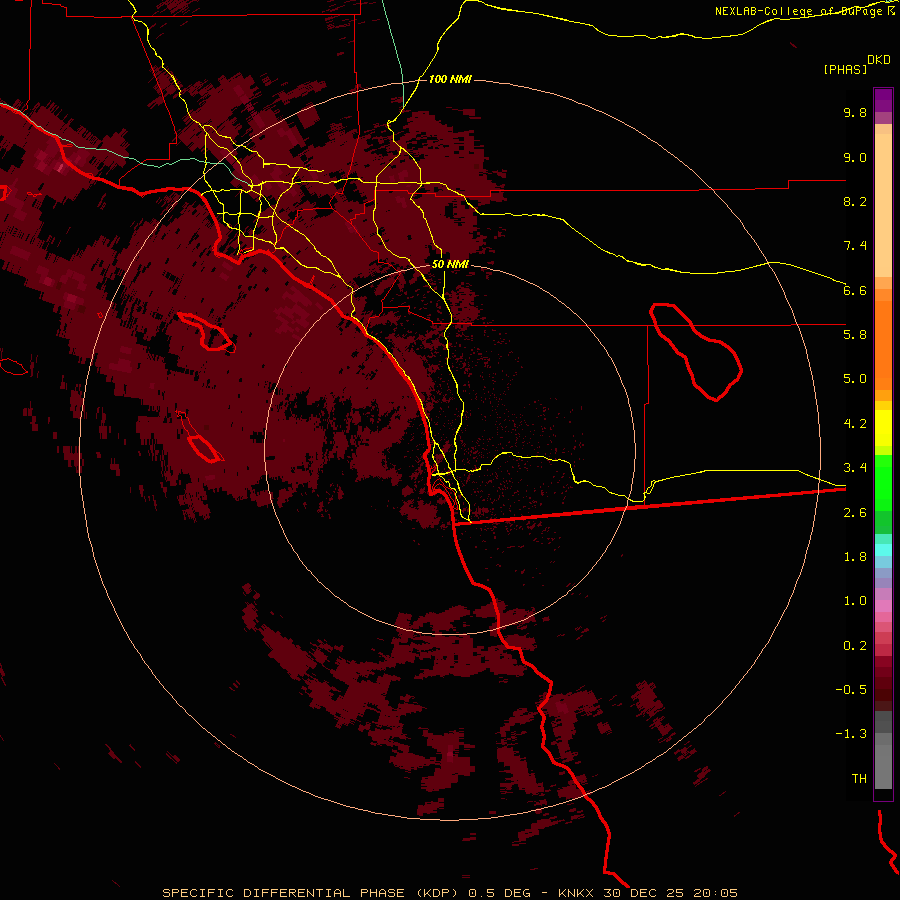Click the 9.0 value on color scale
Screen dimensions: 900x900
point(855,157)
